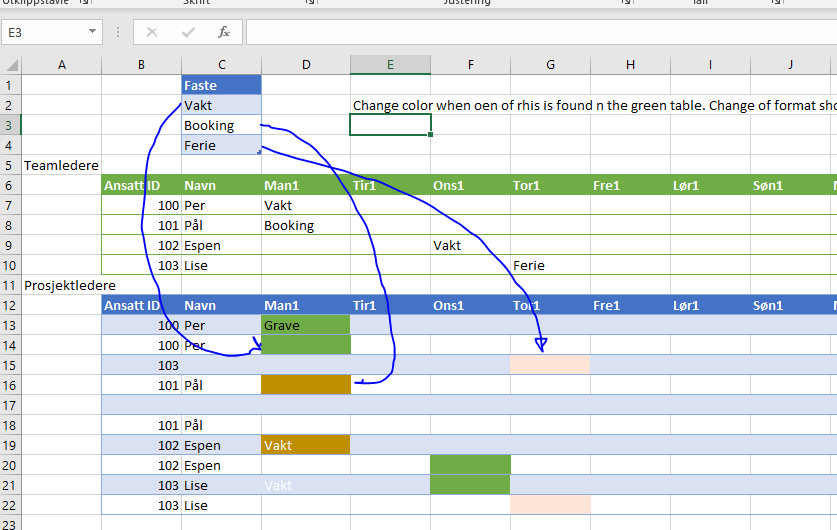Click the Select All corner triangle
Image resolution: width=837 pixels, height=530 pixels.
tap(11, 65)
